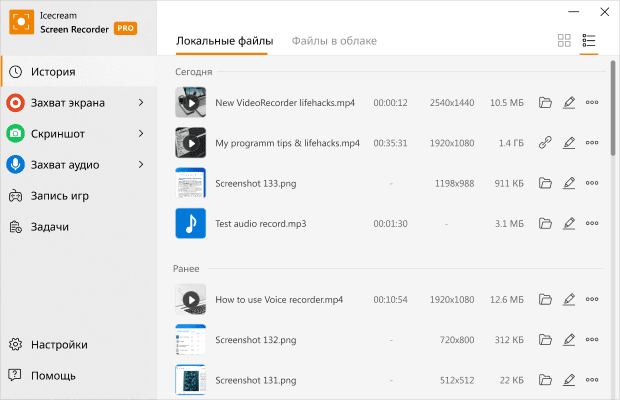Play the New VideoRecorder lifehacks thumbnail

click(190, 103)
